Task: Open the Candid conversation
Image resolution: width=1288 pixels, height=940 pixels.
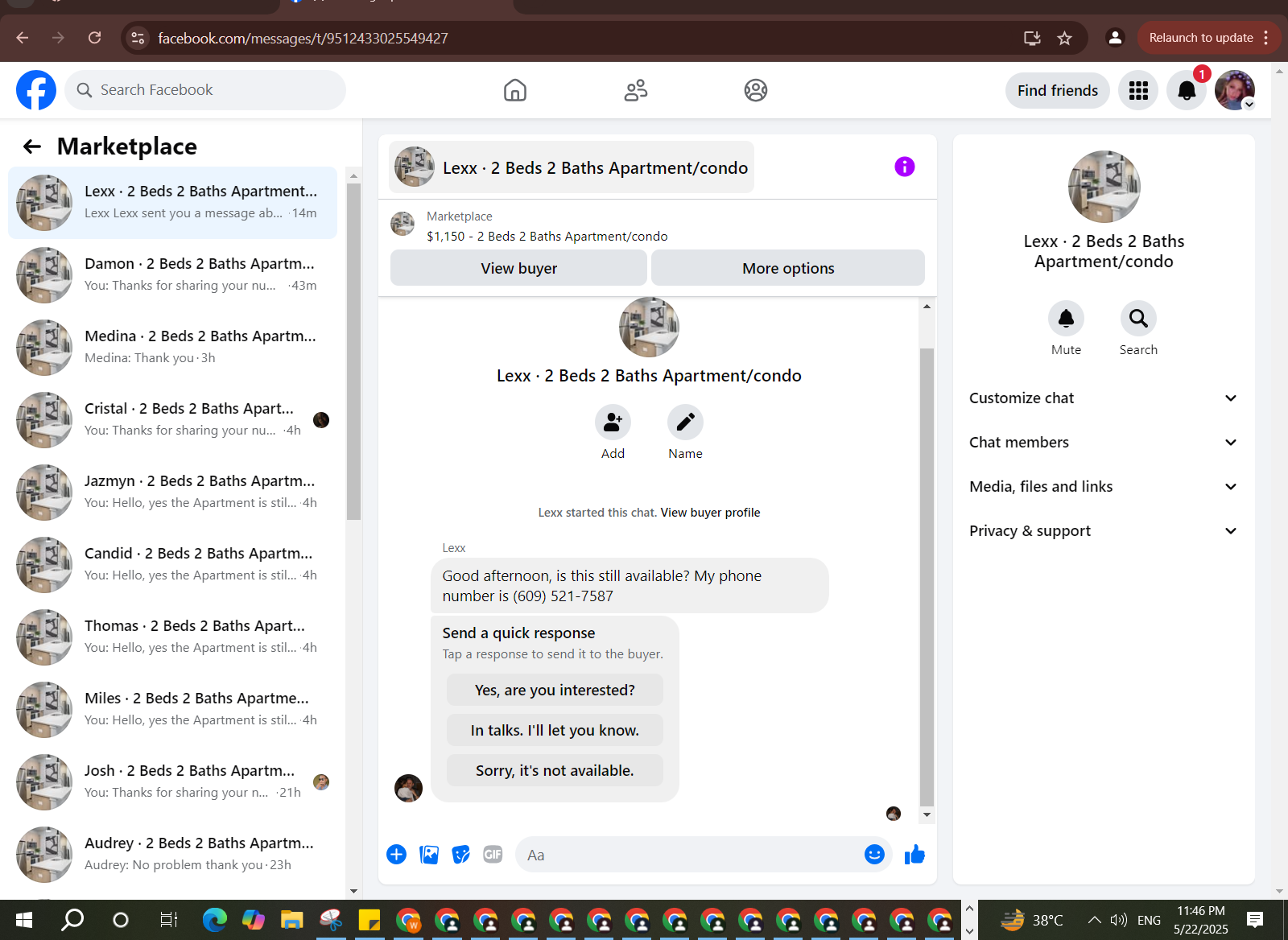Action: (172, 565)
